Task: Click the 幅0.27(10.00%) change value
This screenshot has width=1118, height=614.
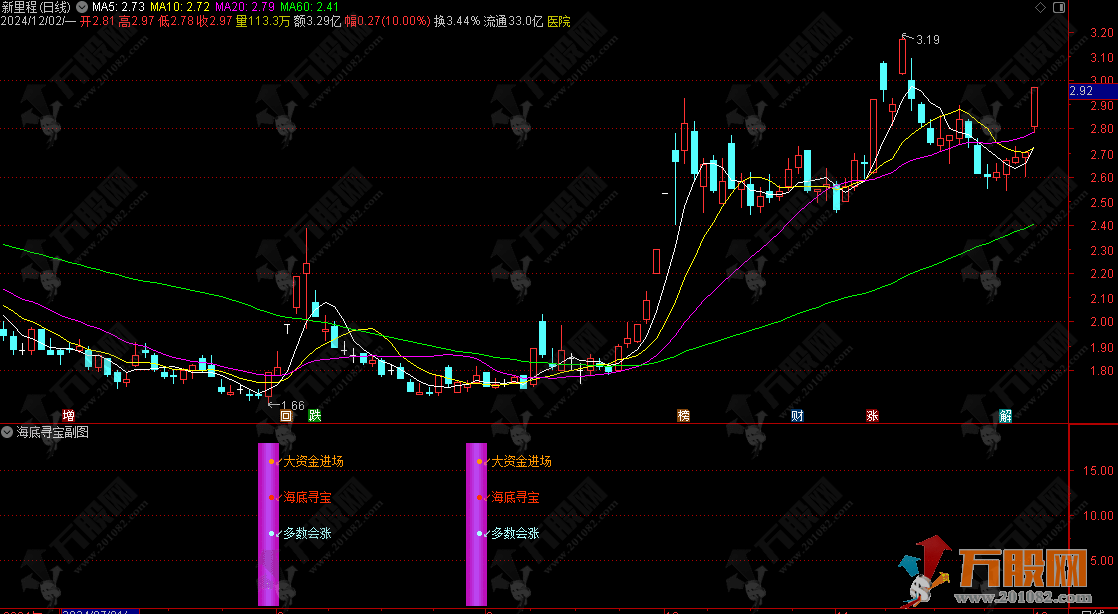Action: [388, 21]
